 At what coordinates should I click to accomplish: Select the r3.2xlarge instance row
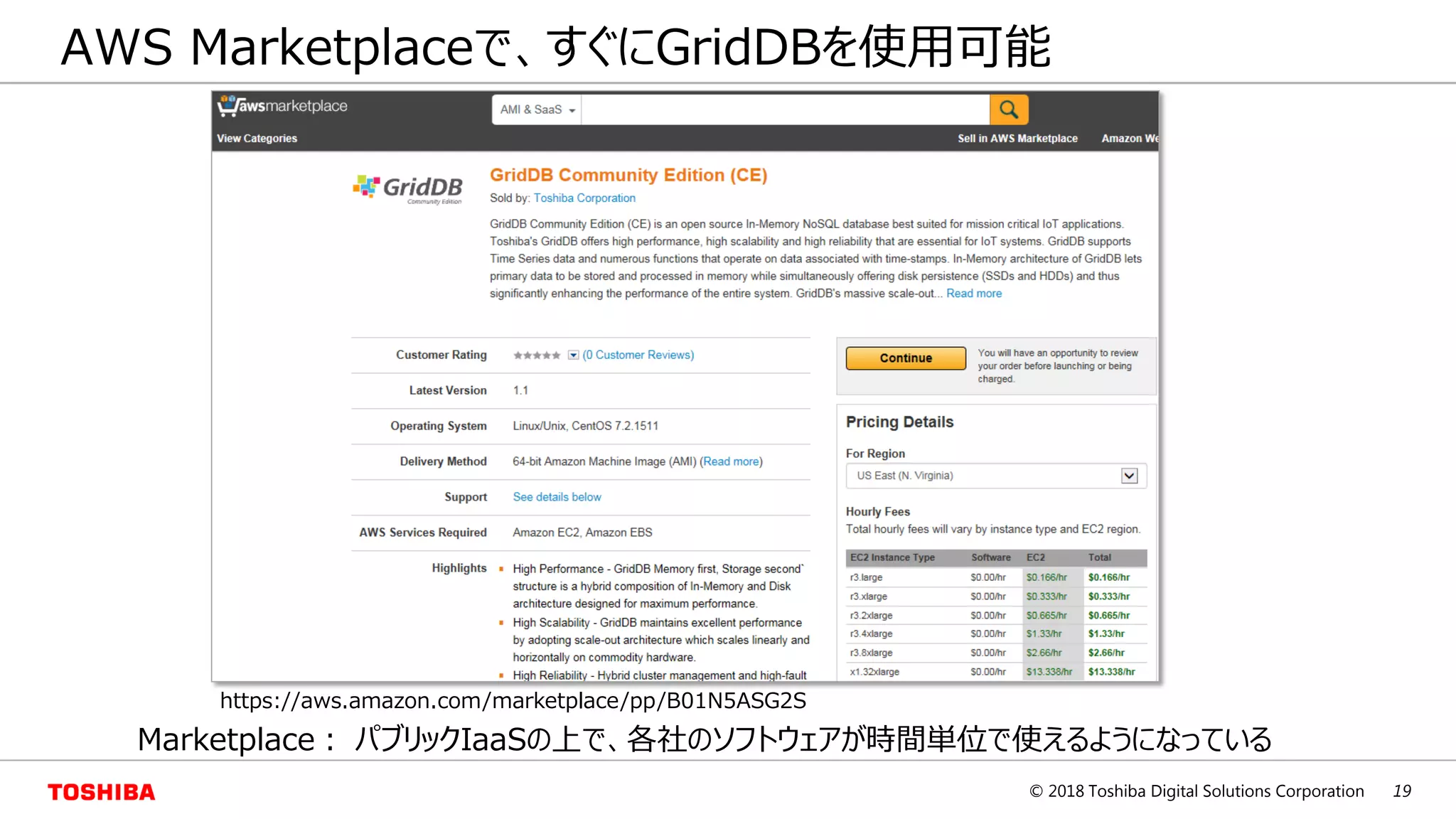pyautogui.click(x=996, y=615)
